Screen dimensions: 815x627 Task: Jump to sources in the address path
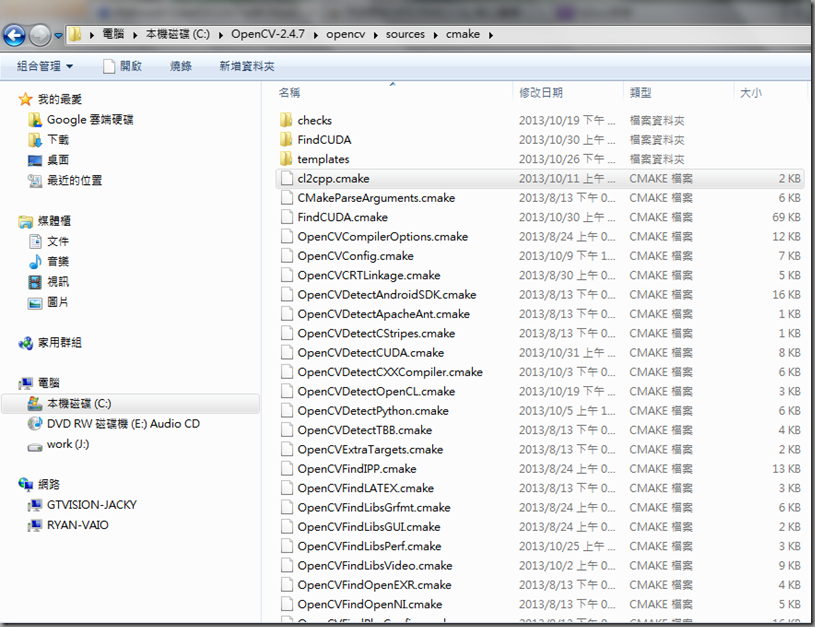coord(405,34)
